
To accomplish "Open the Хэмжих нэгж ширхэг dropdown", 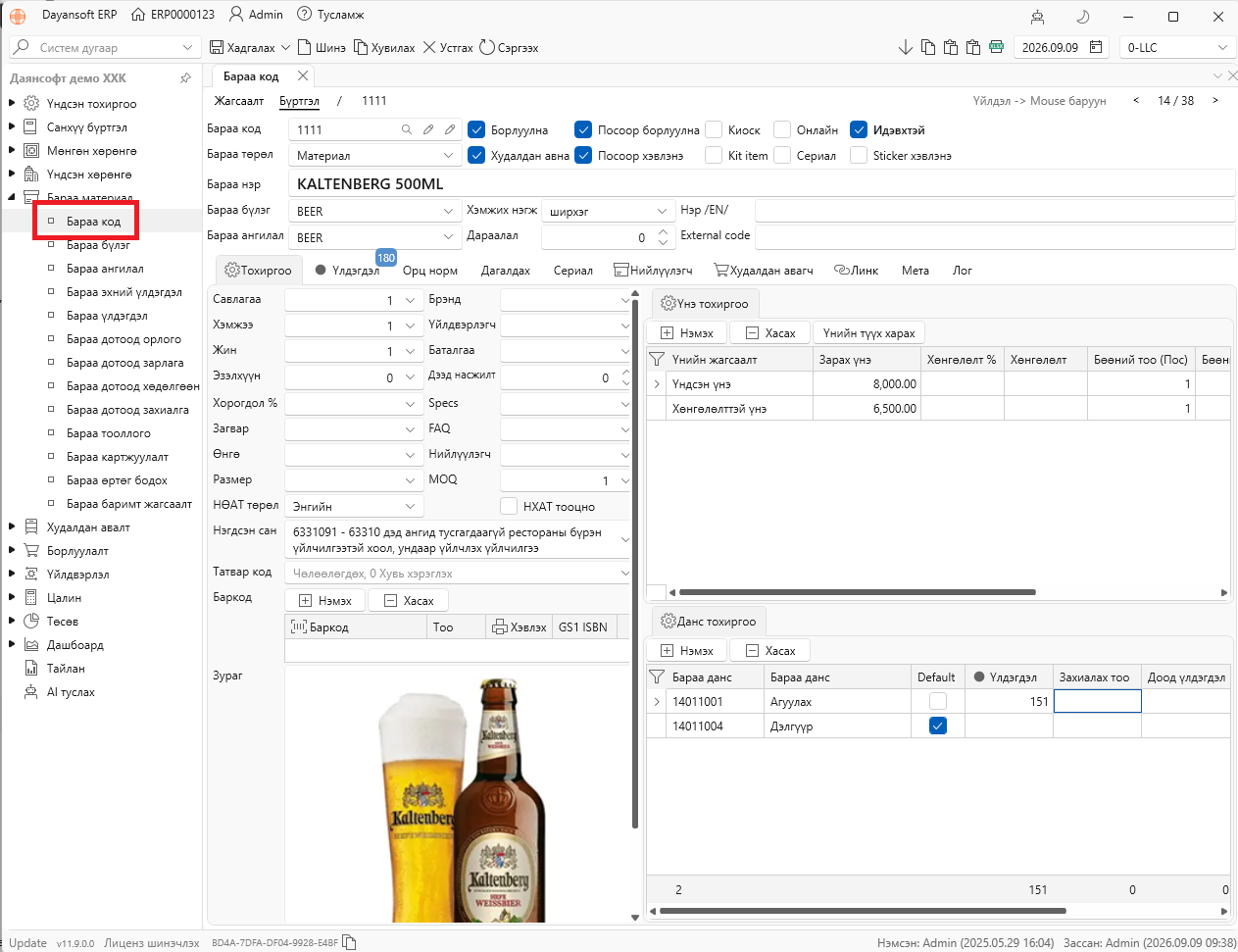I will coord(662,211).
